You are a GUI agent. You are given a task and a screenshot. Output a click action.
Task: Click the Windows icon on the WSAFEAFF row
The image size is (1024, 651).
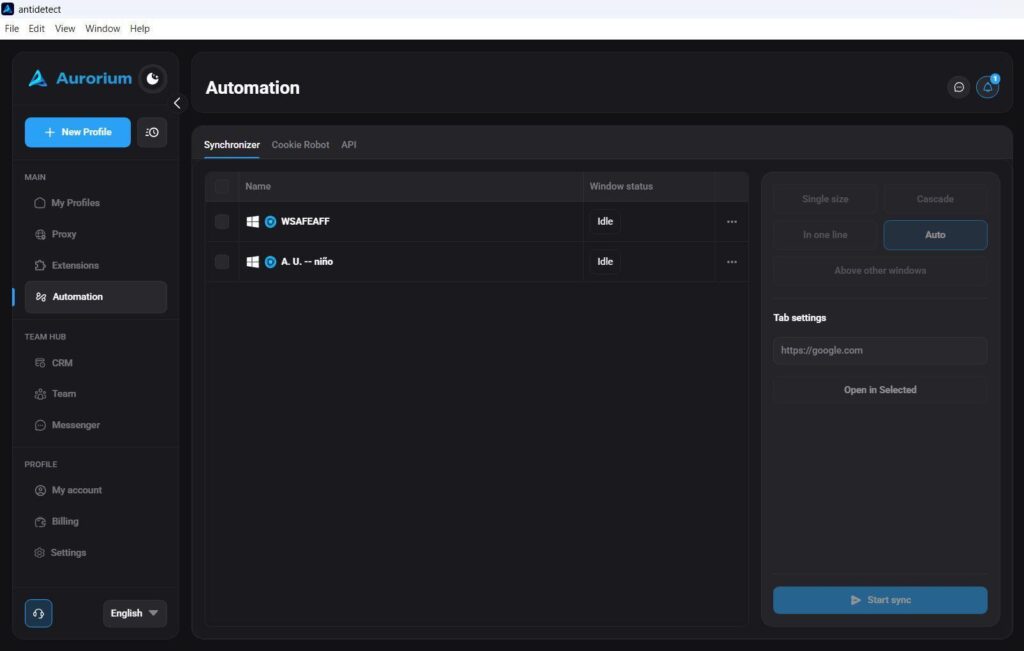252,221
